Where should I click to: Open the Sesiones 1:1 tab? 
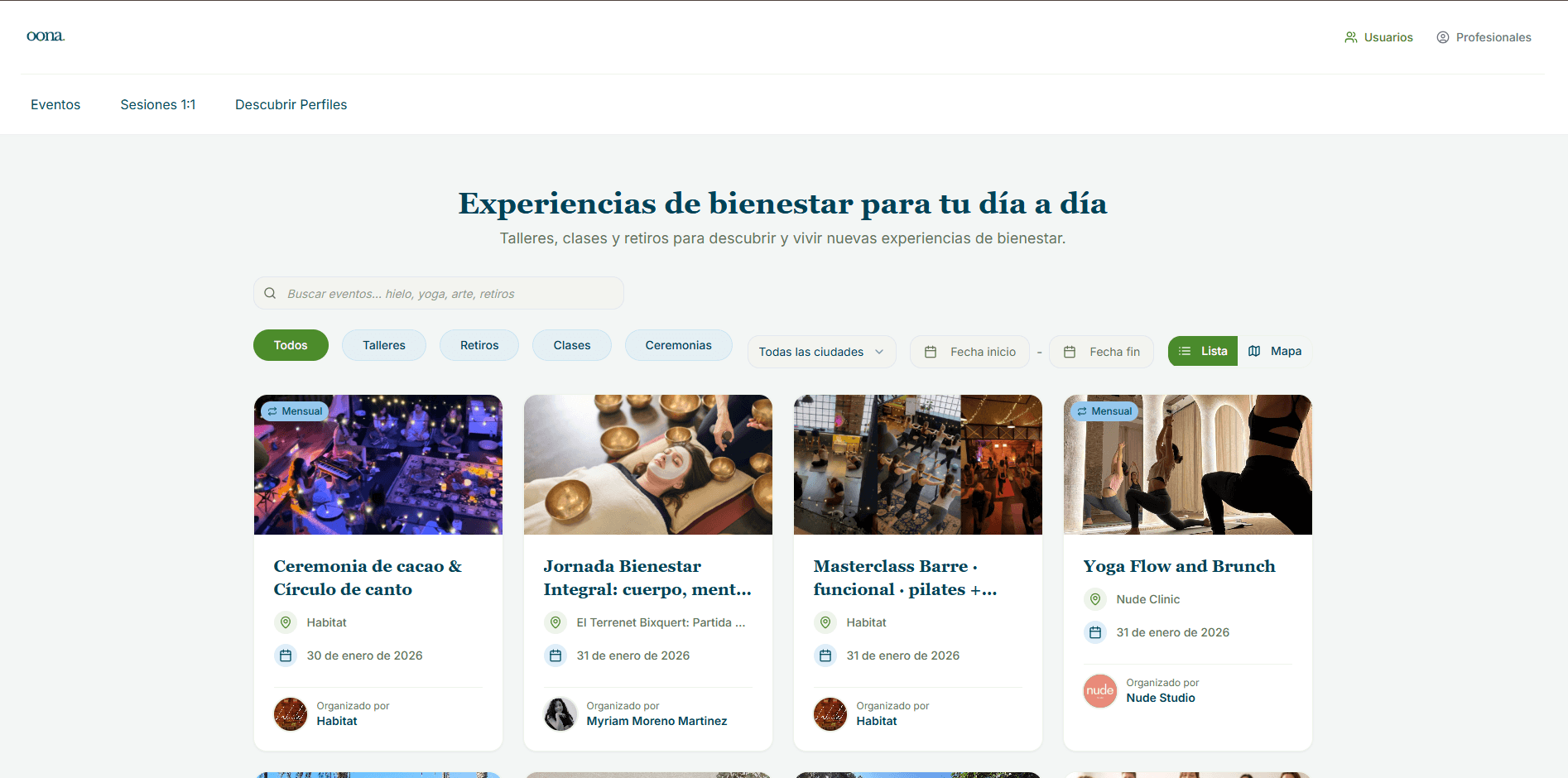click(x=158, y=104)
